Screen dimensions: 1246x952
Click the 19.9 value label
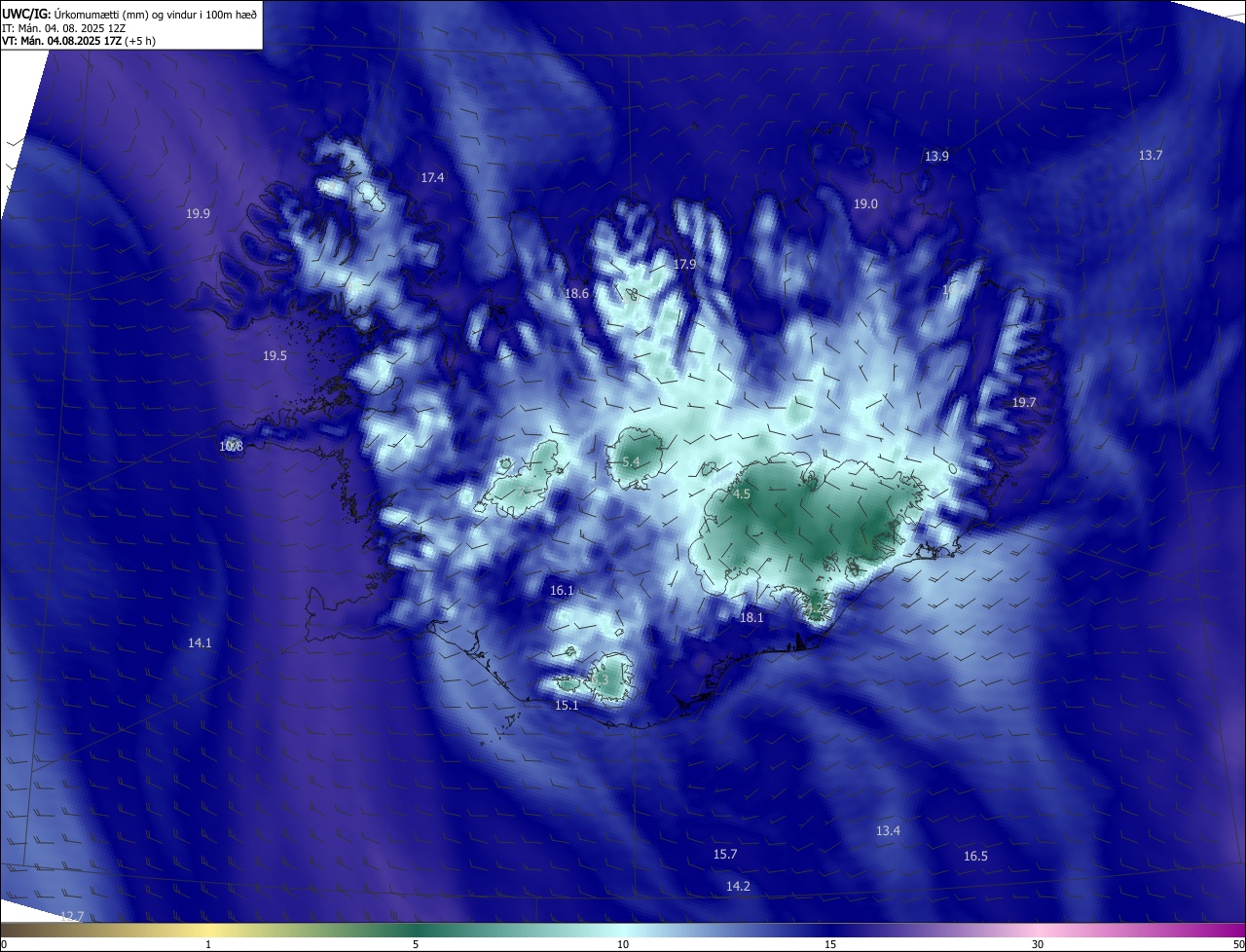coord(198,214)
